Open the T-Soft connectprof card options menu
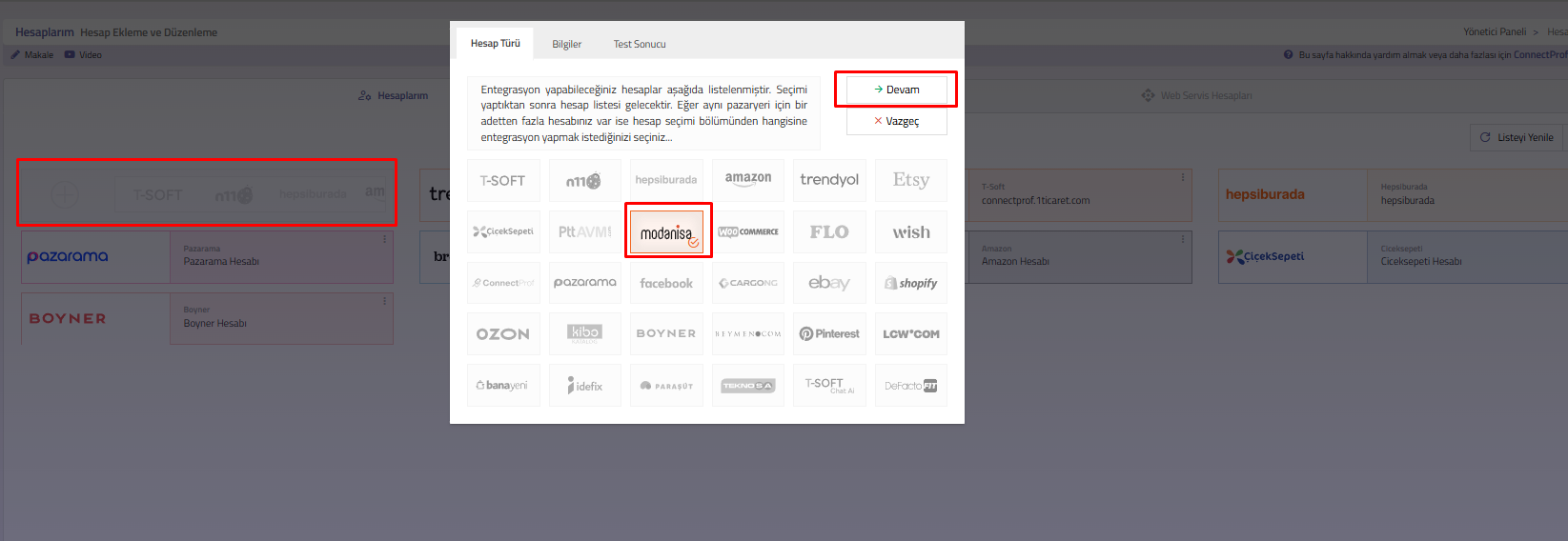Screen dimensions: 1568x541 click(x=1183, y=177)
